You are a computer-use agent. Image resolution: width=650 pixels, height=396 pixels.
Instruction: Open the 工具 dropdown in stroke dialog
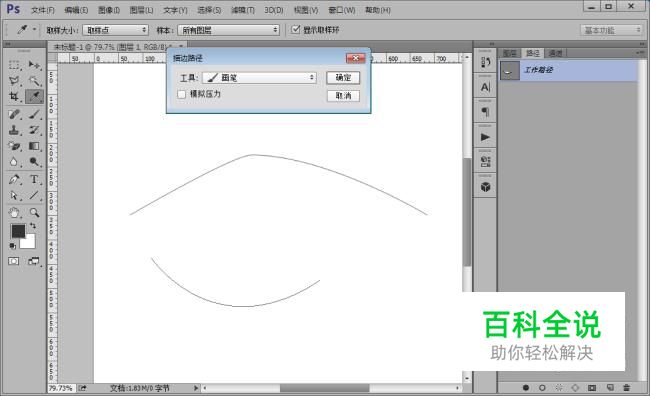tap(260, 78)
